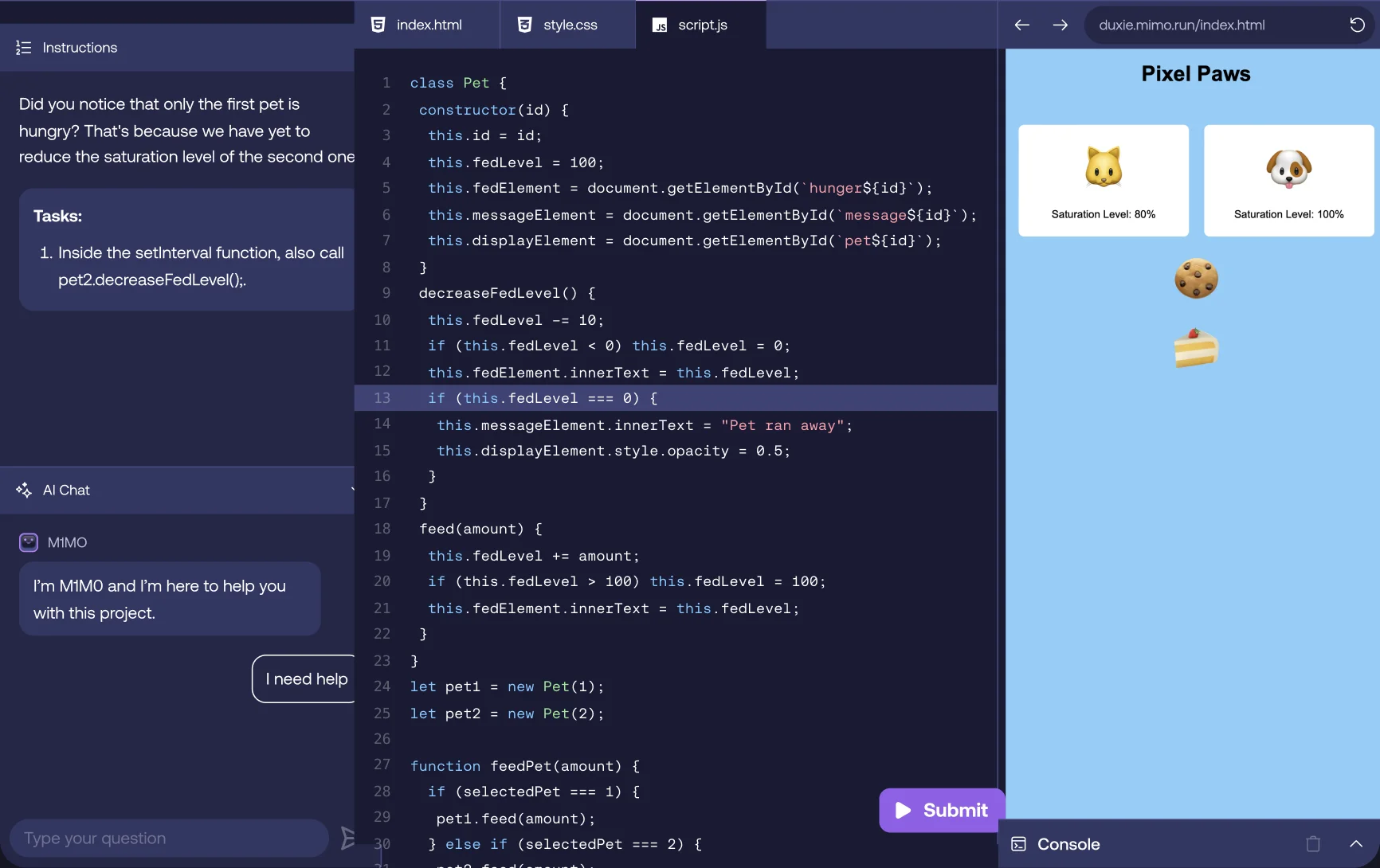Feed with the cake slice emoji

[1196, 348]
